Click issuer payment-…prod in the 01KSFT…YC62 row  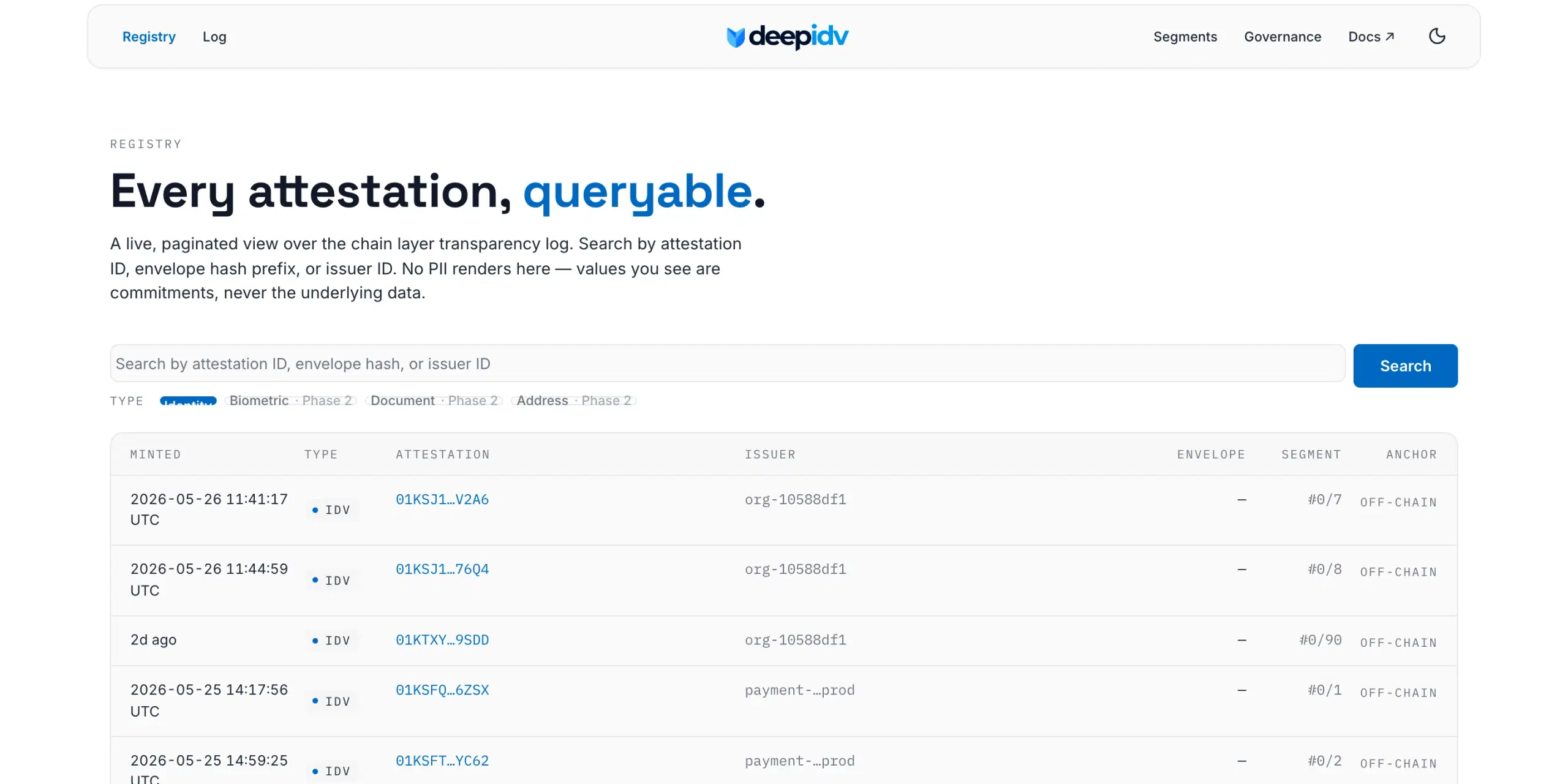point(799,761)
